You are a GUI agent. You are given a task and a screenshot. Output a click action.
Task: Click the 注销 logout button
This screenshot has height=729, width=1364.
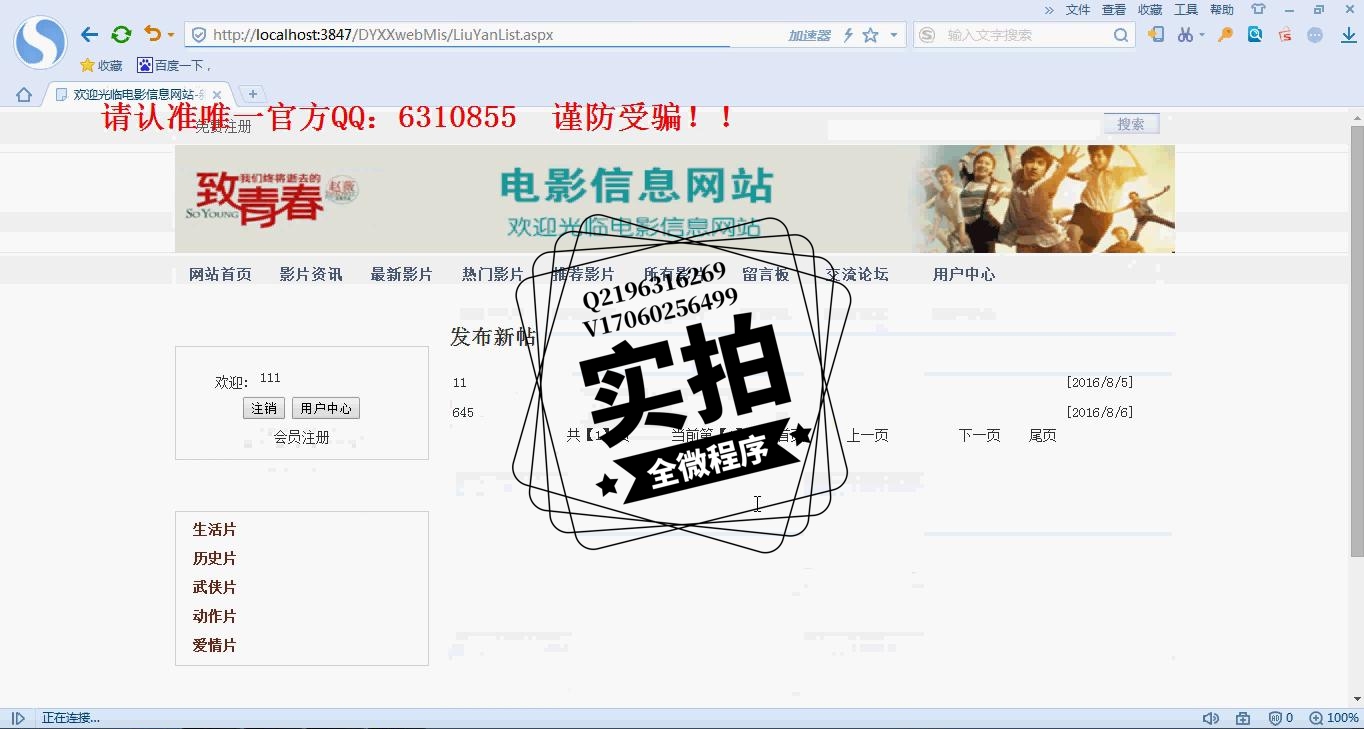(x=264, y=408)
